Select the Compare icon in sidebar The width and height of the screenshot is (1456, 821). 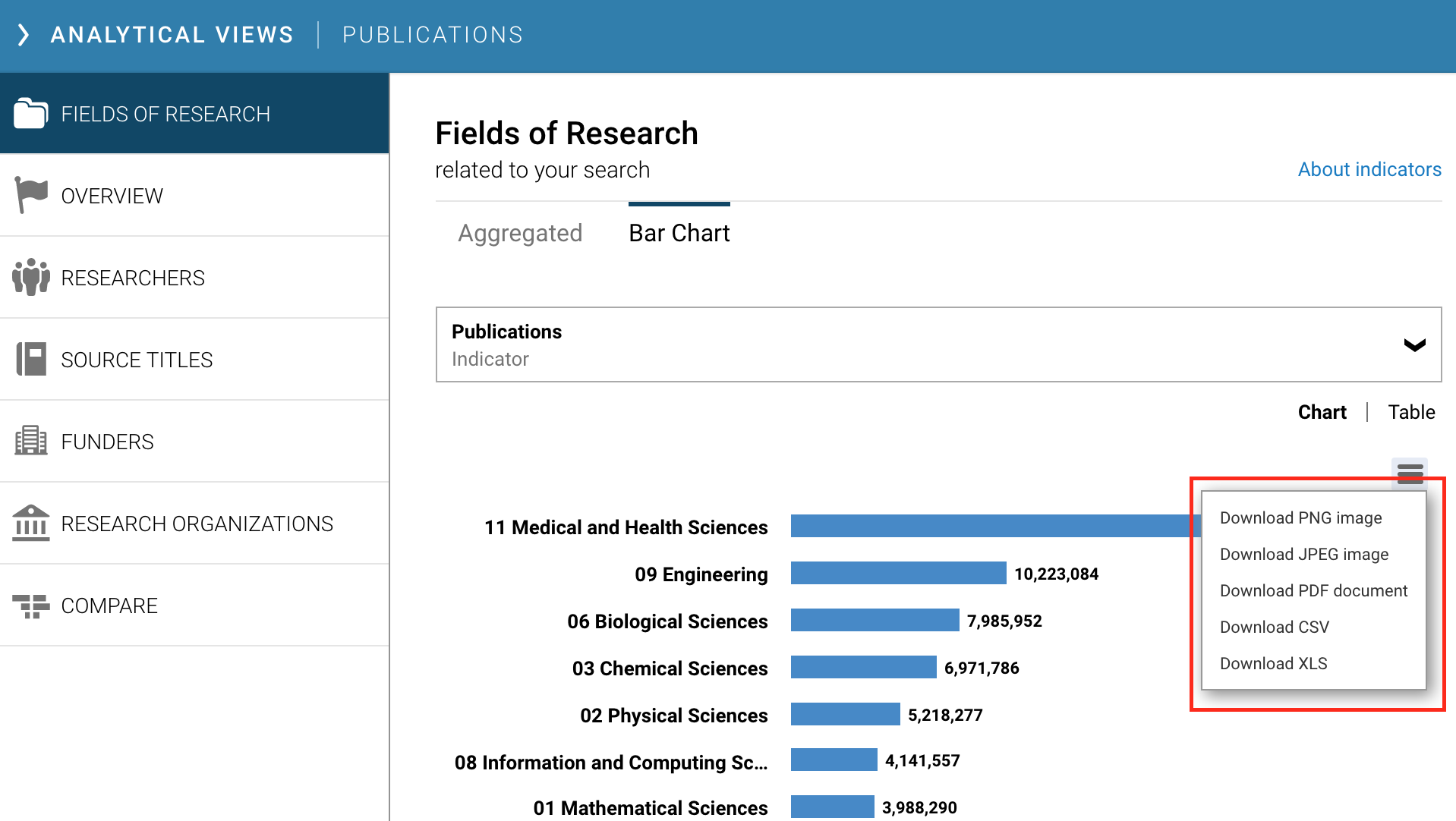coord(30,606)
